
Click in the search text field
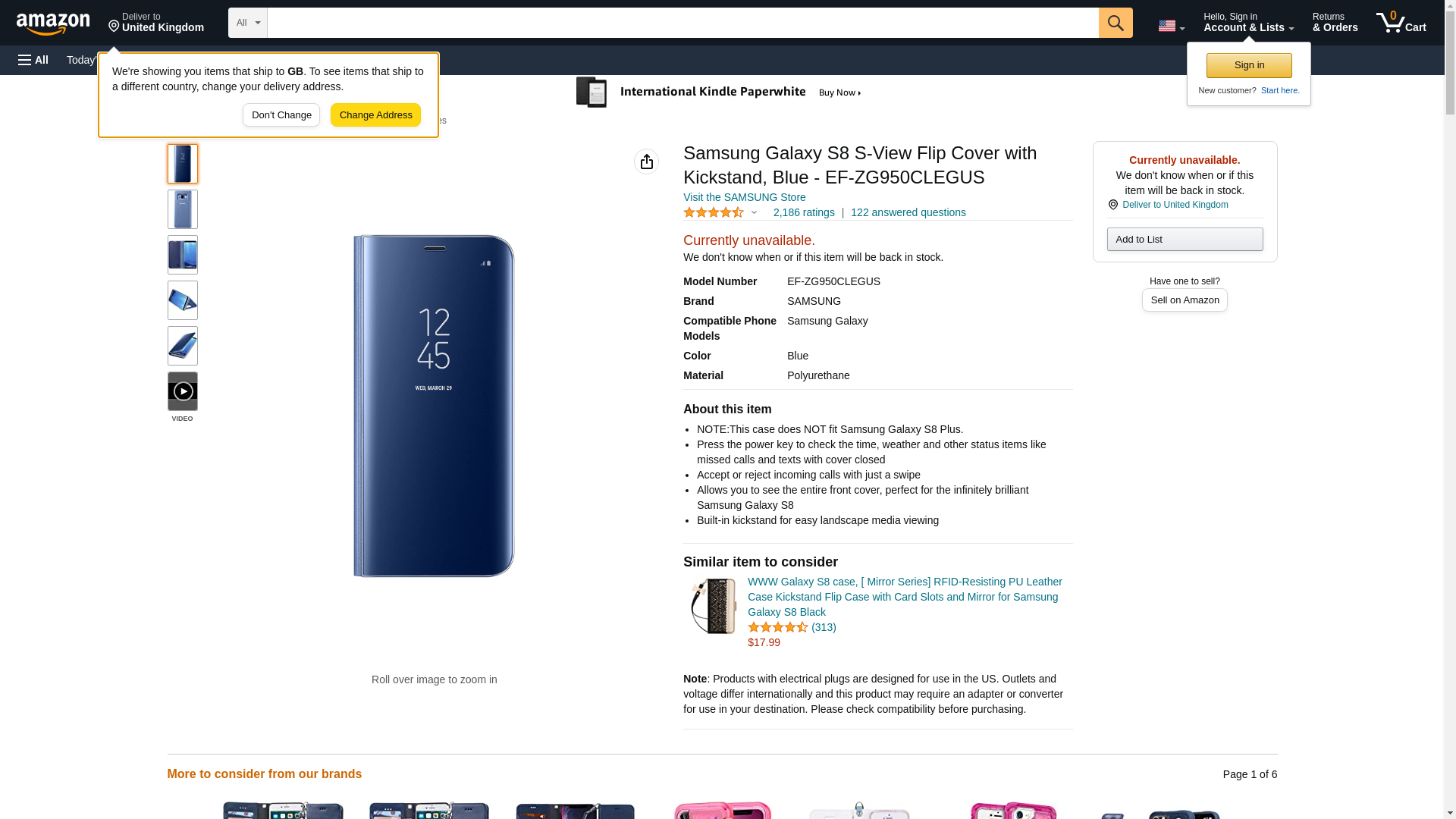pyautogui.click(x=682, y=23)
